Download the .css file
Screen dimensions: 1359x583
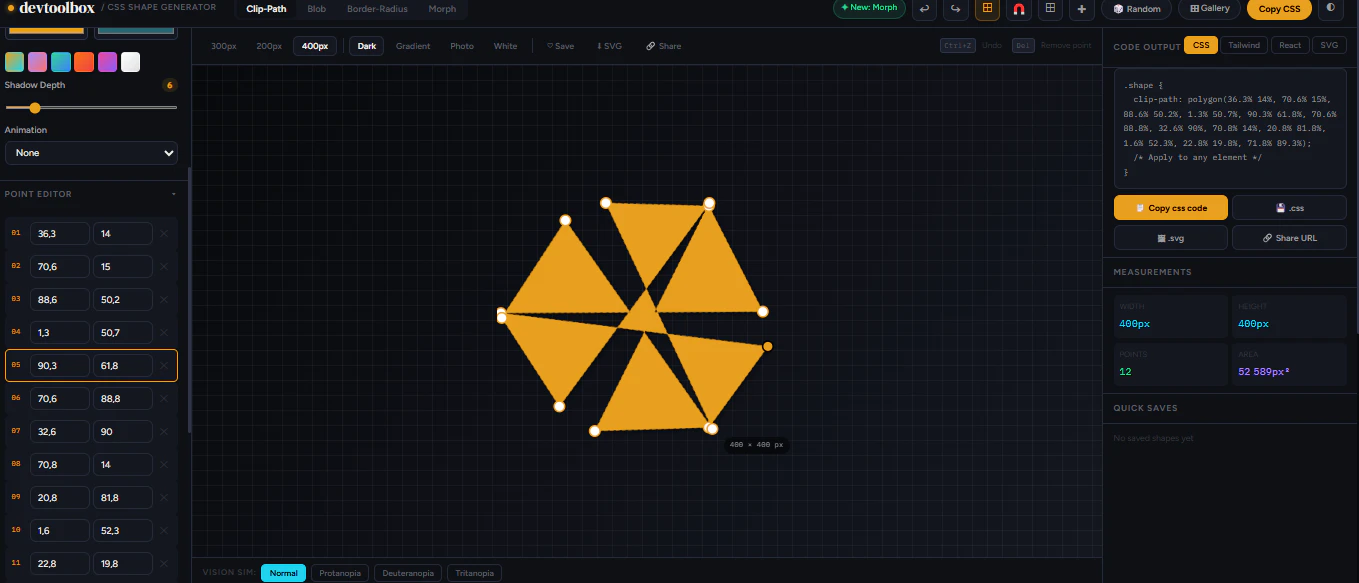coord(1289,208)
